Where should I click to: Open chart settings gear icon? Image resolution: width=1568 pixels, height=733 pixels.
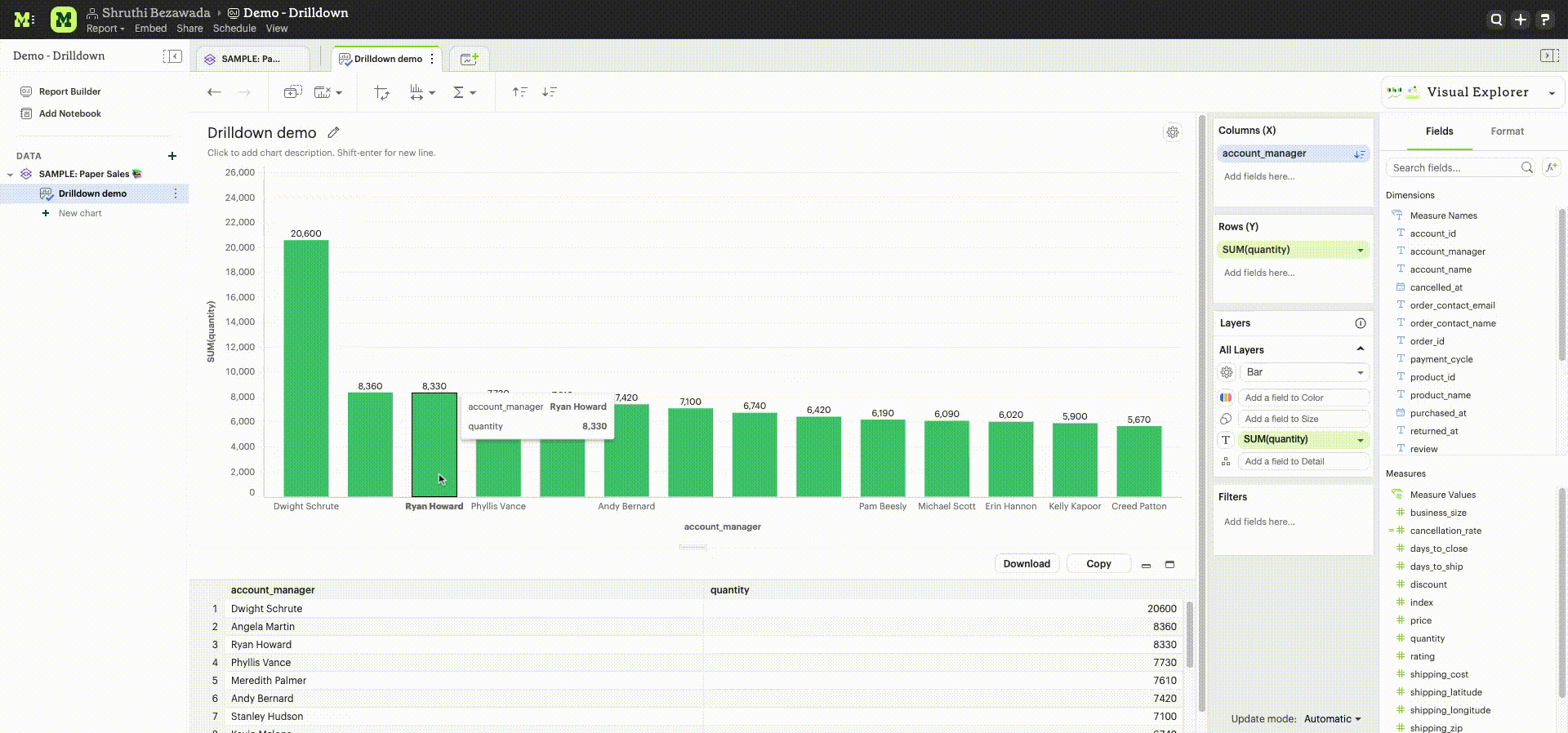[x=1172, y=132]
